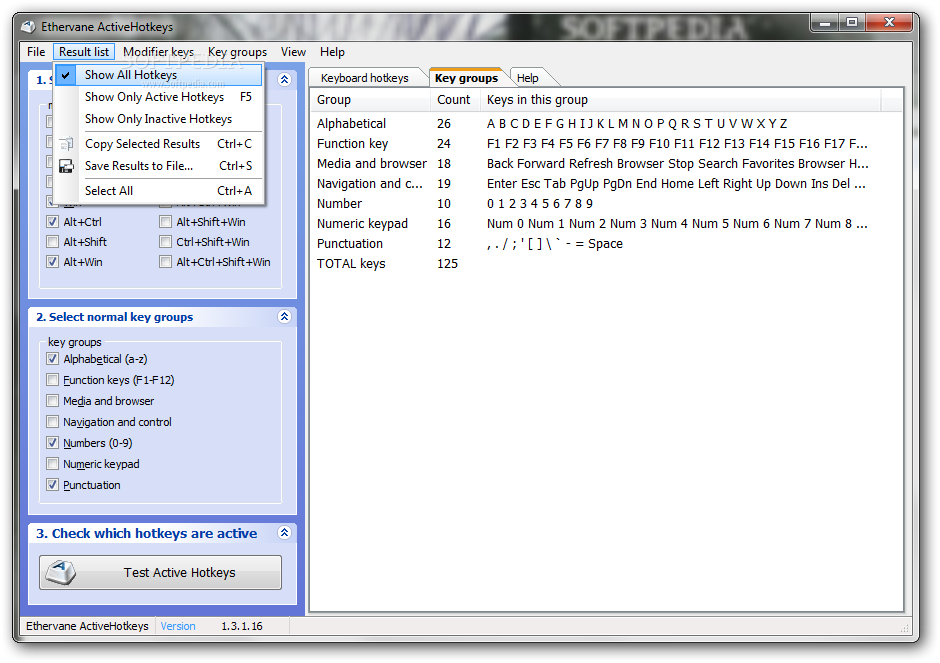
Task: Select the TOTAL keys row
Action: pos(605,264)
